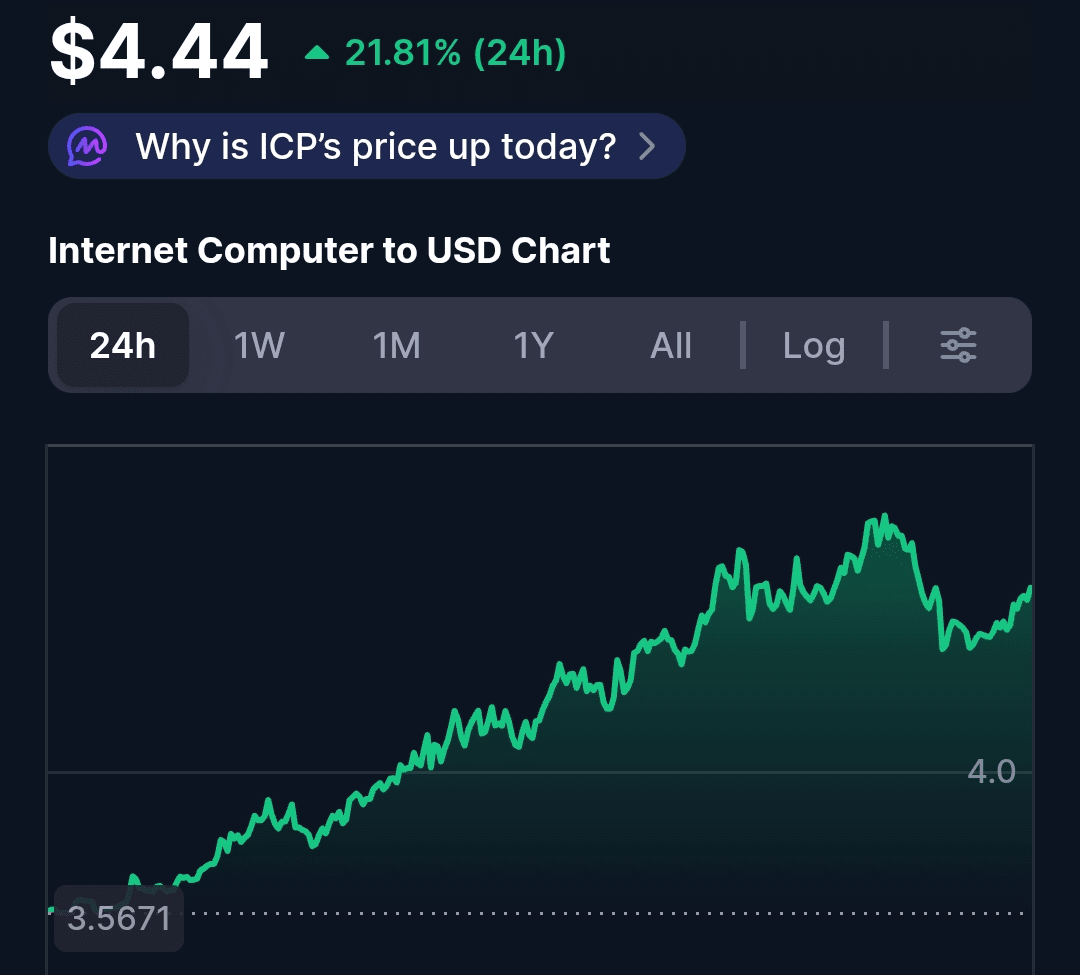The image size is (1080, 975).
Task: Click the rightmost end of the price line
Action: (x=1029, y=589)
